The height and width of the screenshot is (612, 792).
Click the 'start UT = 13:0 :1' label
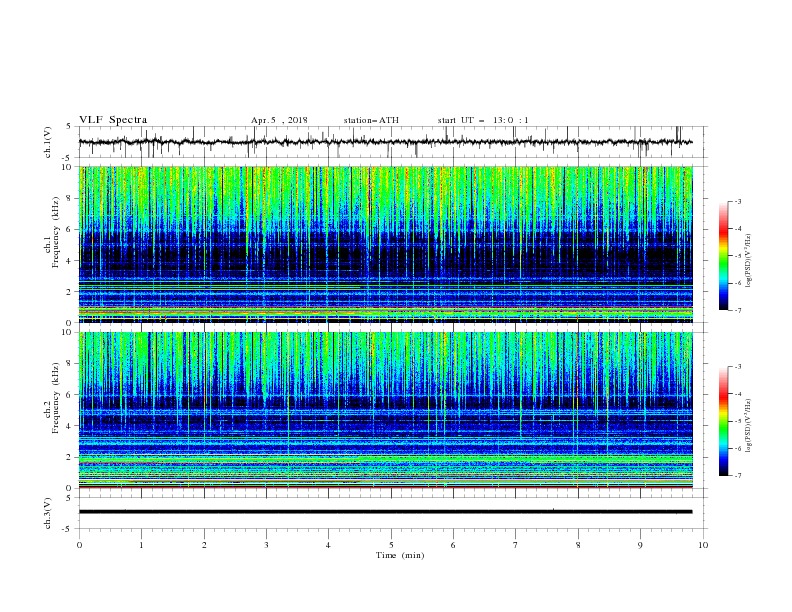[483, 120]
